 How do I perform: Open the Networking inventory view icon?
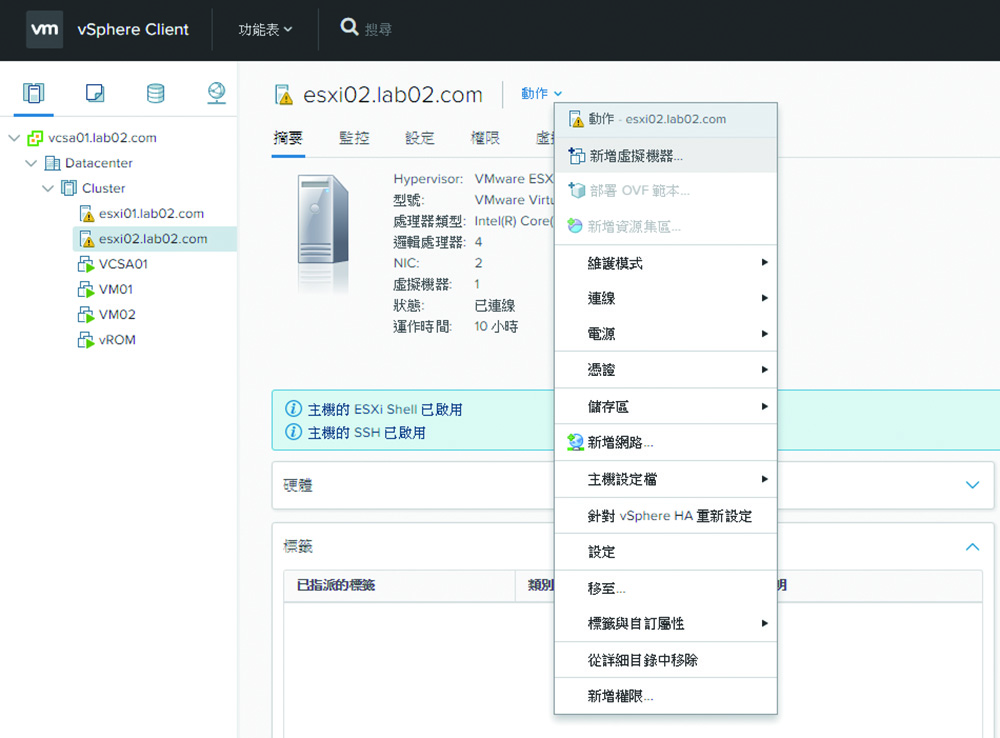point(216,93)
